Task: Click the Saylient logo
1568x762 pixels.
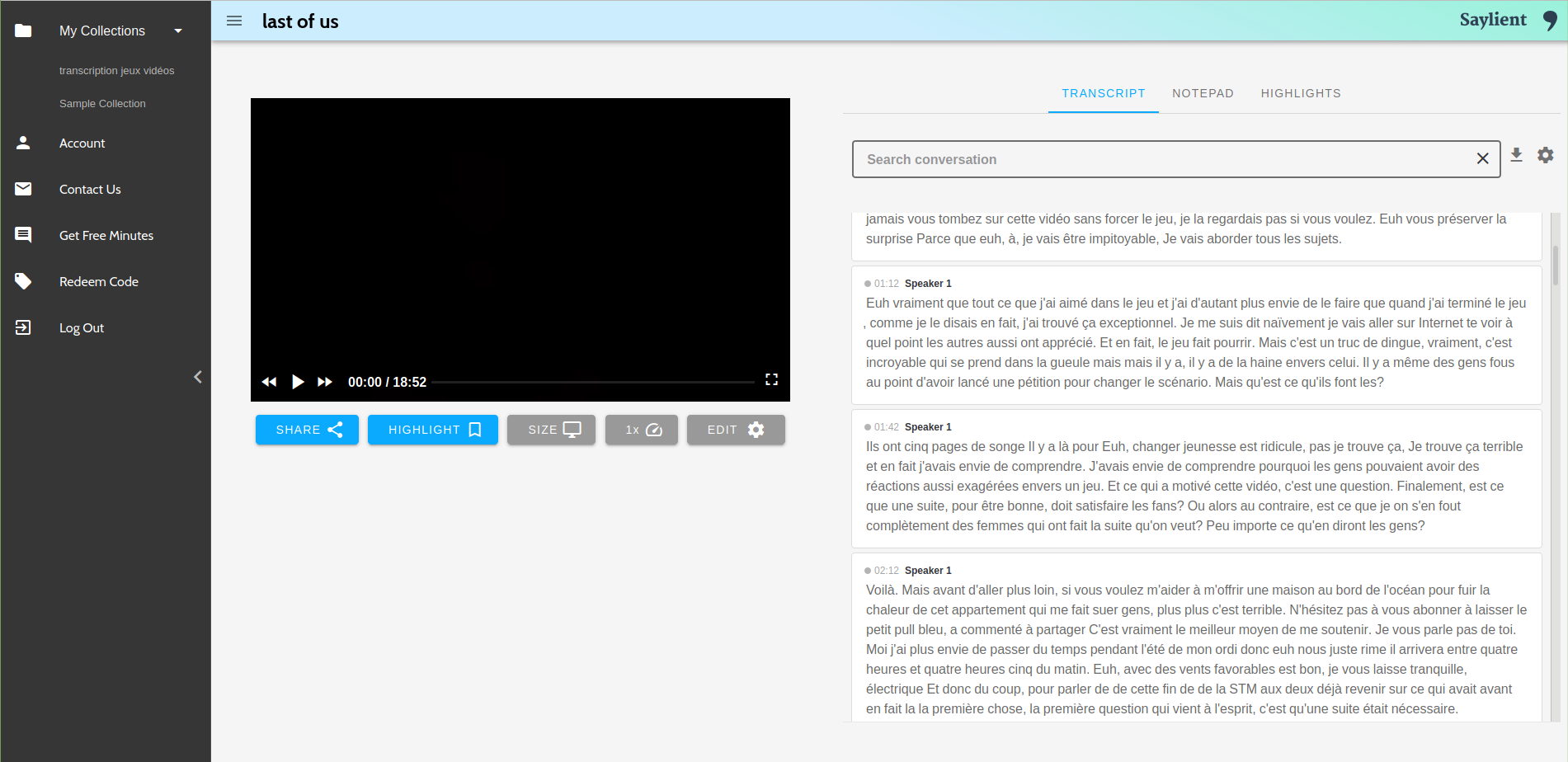Action: [x=1509, y=20]
